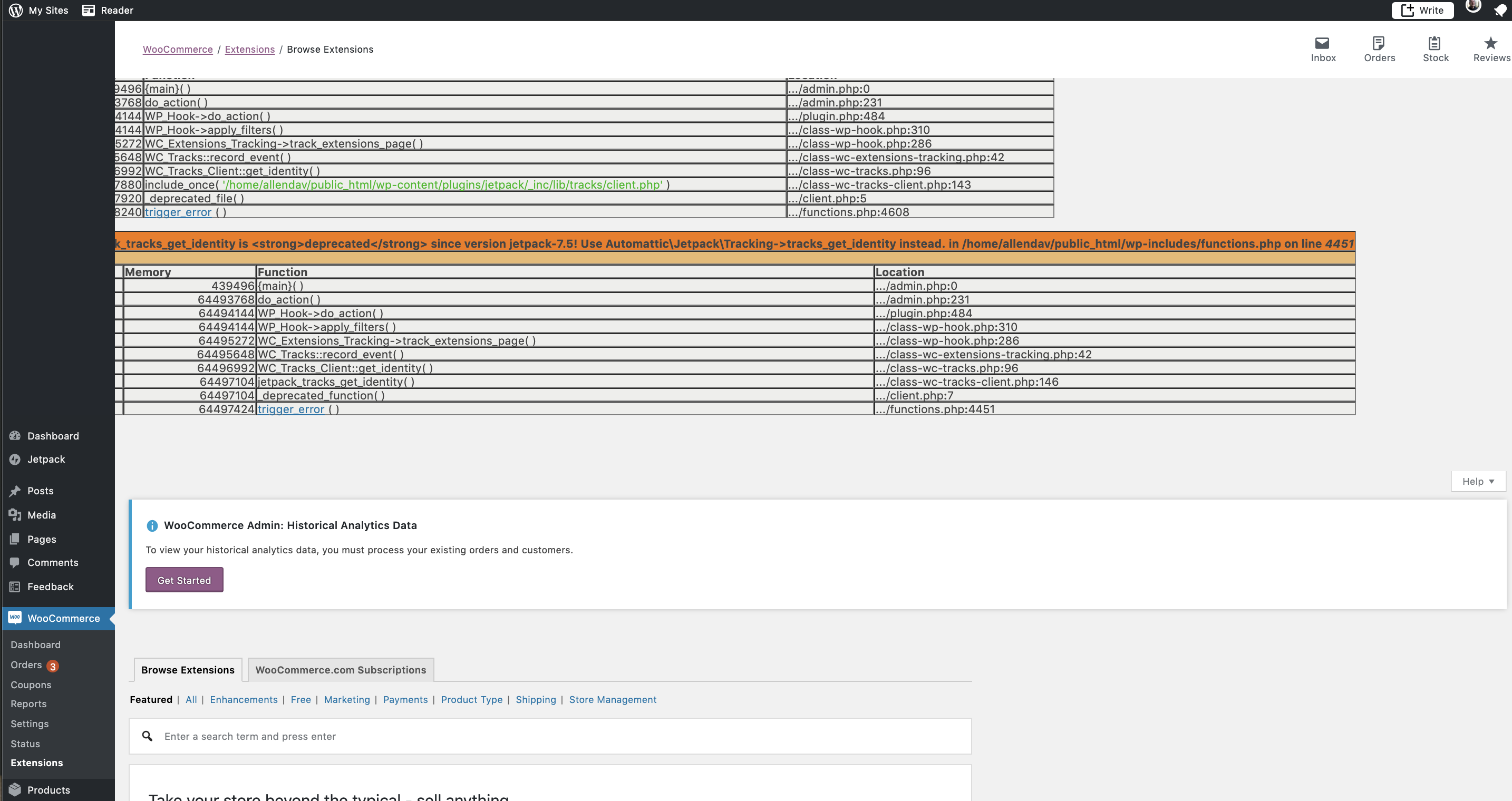The width and height of the screenshot is (1512, 801).
Task: Open the Reviews panel
Action: [1490, 50]
